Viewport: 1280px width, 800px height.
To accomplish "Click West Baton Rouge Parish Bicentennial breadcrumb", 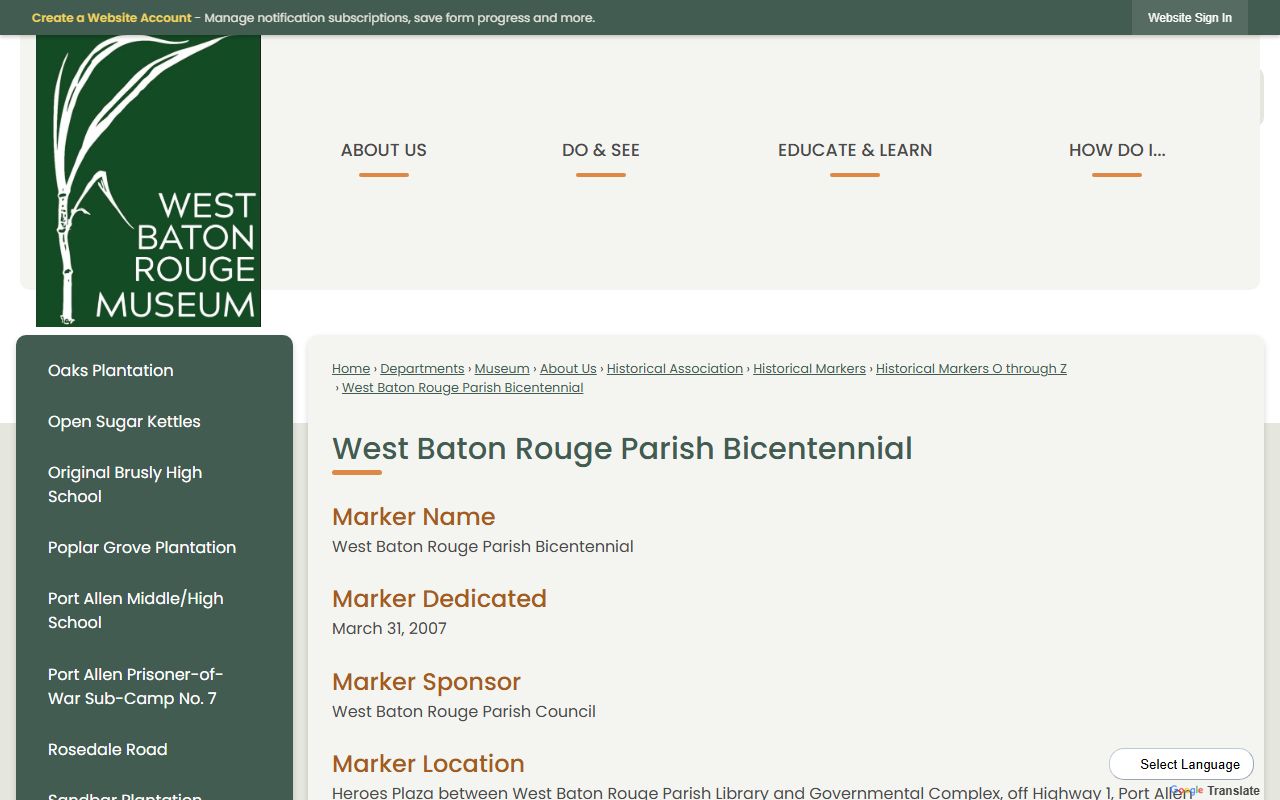I will click(463, 388).
